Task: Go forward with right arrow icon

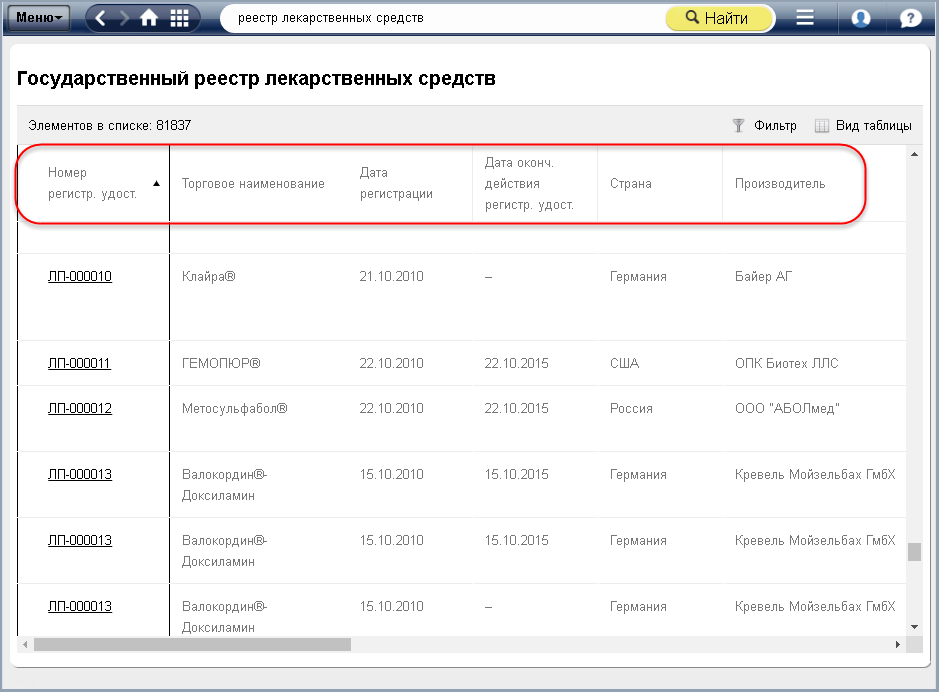Action: point(124,18)
